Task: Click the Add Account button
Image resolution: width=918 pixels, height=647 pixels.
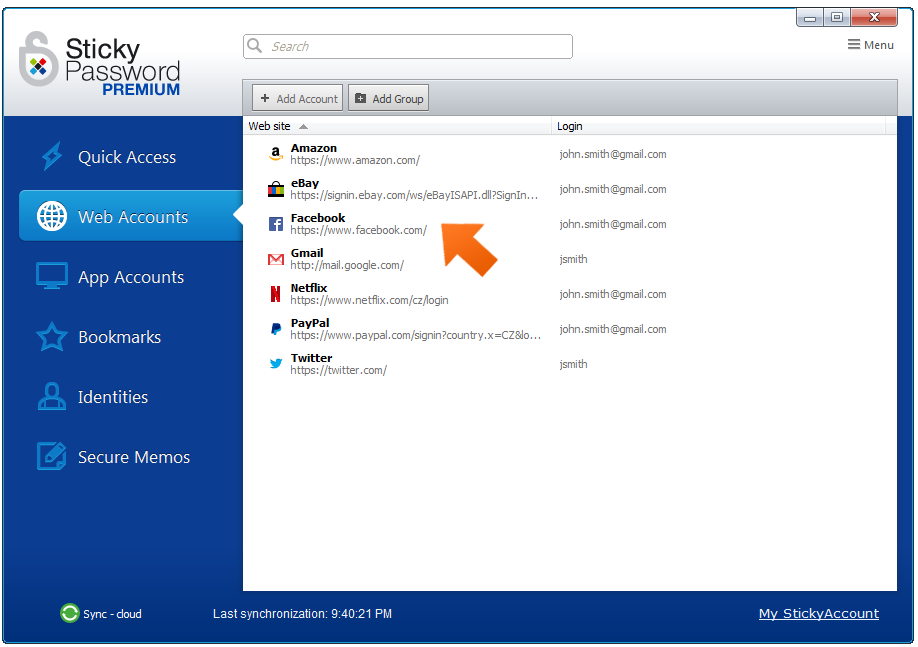Action: tap(298, 98)
